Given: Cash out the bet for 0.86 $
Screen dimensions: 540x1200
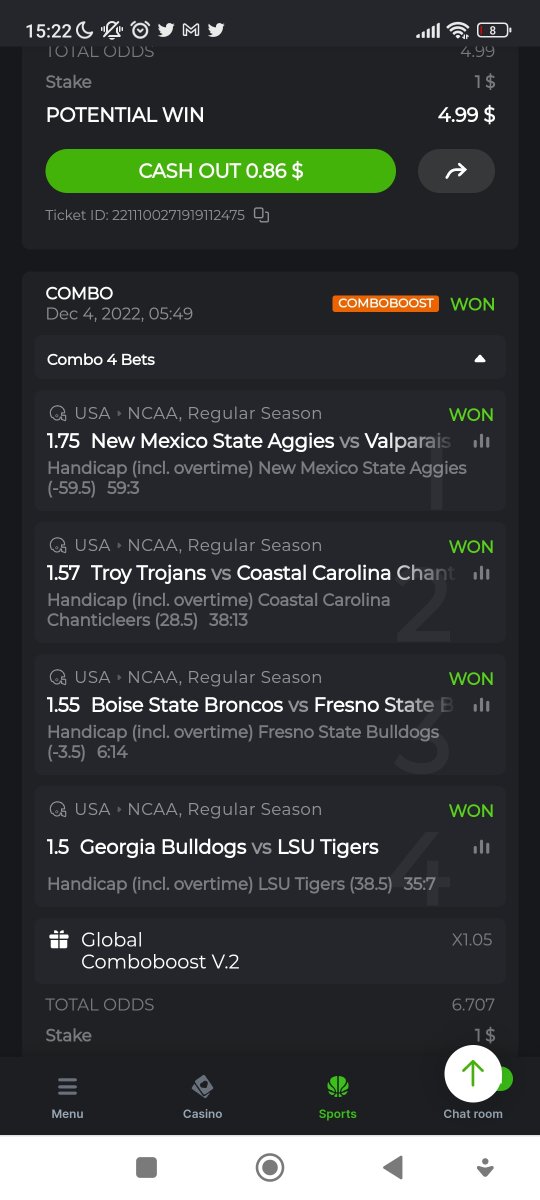Looking at the screenshot, I should tap(221, 171).
